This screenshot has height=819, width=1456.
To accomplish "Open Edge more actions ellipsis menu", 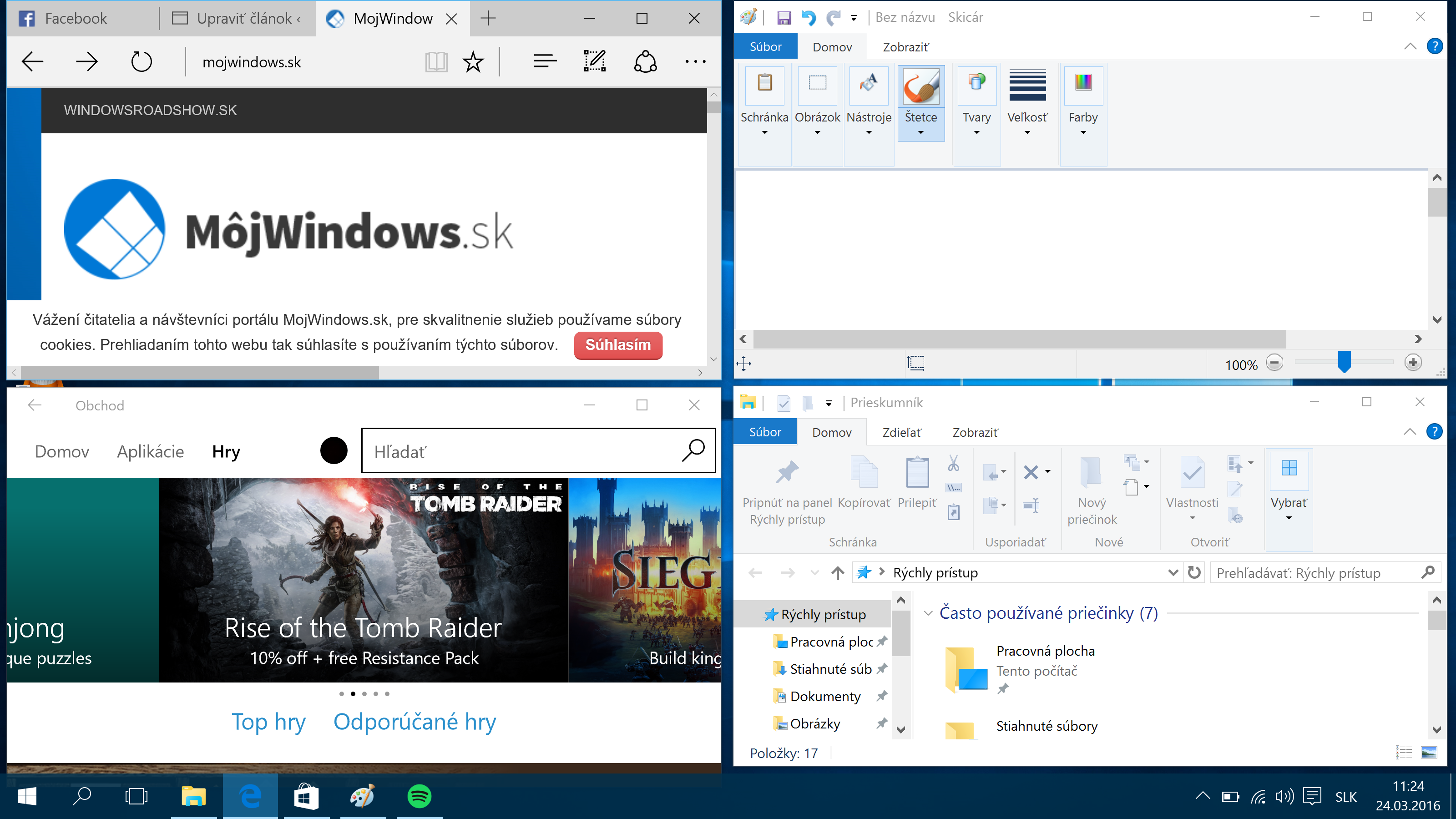I will tap(695, 61).
